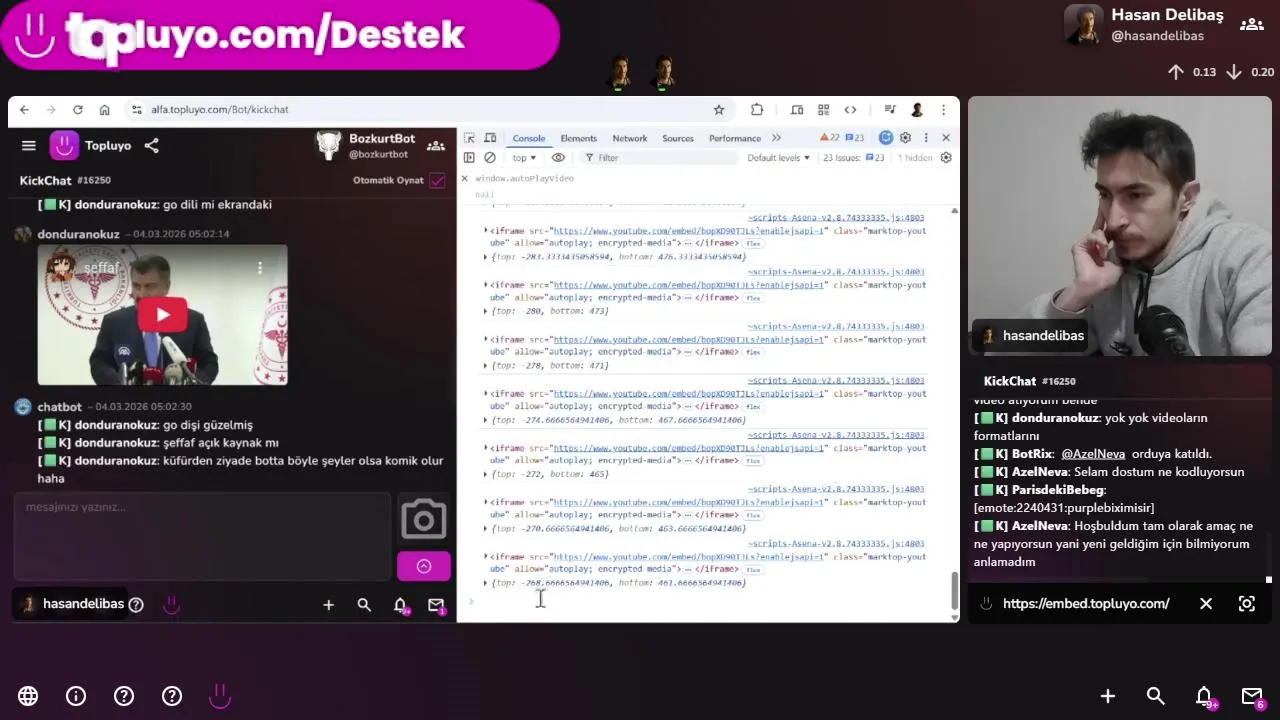This screenshot has height=720, width=1280.
Task: Reload the alfa.topluyo.com page
Action: coord(77,110)
